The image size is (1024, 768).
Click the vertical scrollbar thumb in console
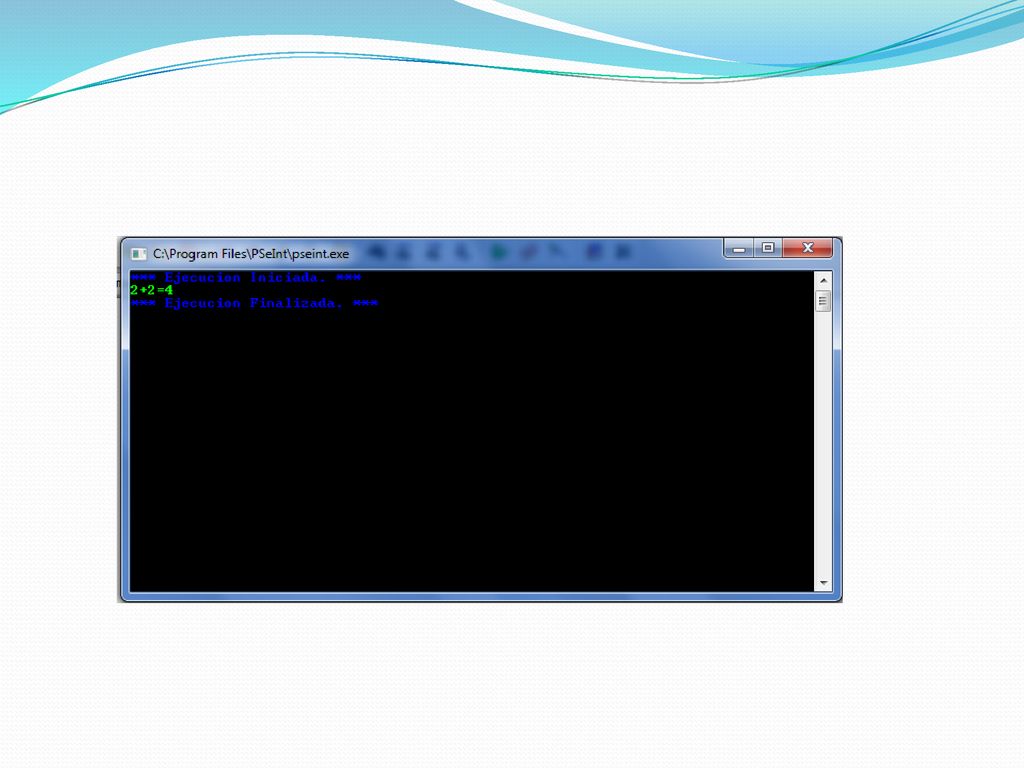[x=823, y=301]
